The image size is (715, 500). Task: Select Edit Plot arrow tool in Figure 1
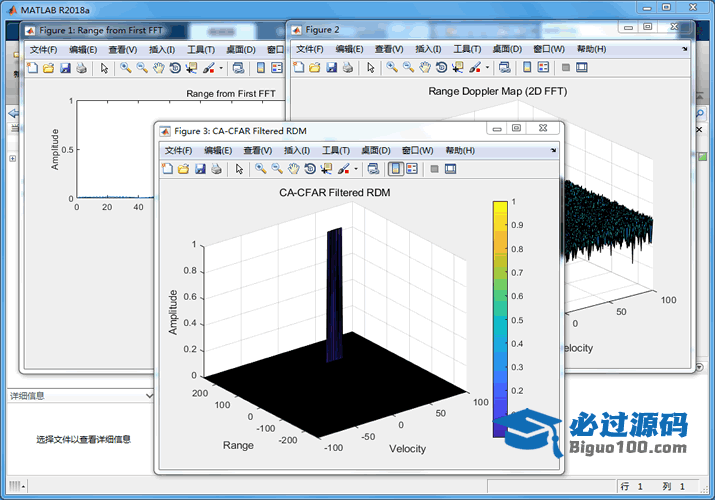pos(104,68)
